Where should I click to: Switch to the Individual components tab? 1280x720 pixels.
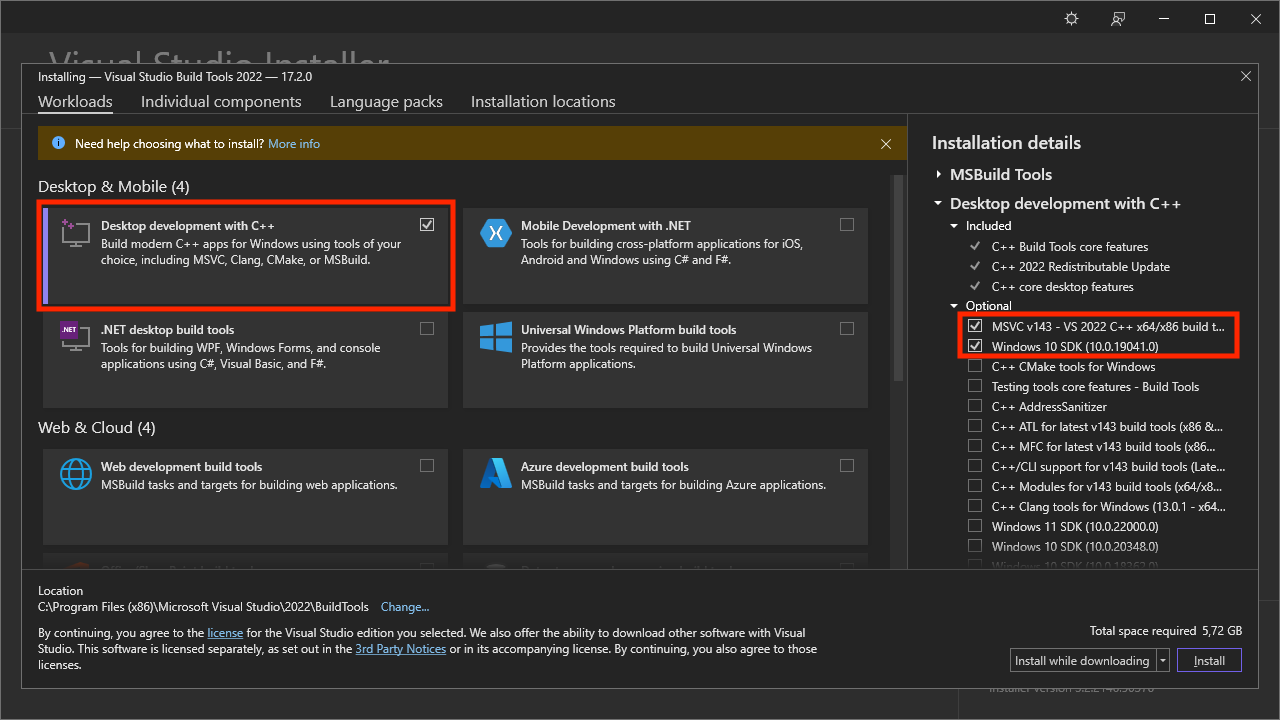[221, 101]
